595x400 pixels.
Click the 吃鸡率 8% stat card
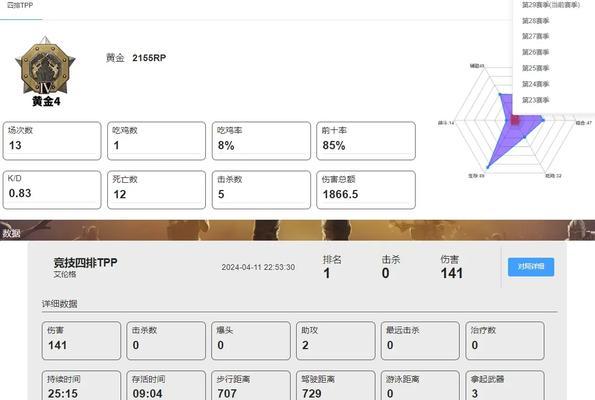(x=261, y=141)
